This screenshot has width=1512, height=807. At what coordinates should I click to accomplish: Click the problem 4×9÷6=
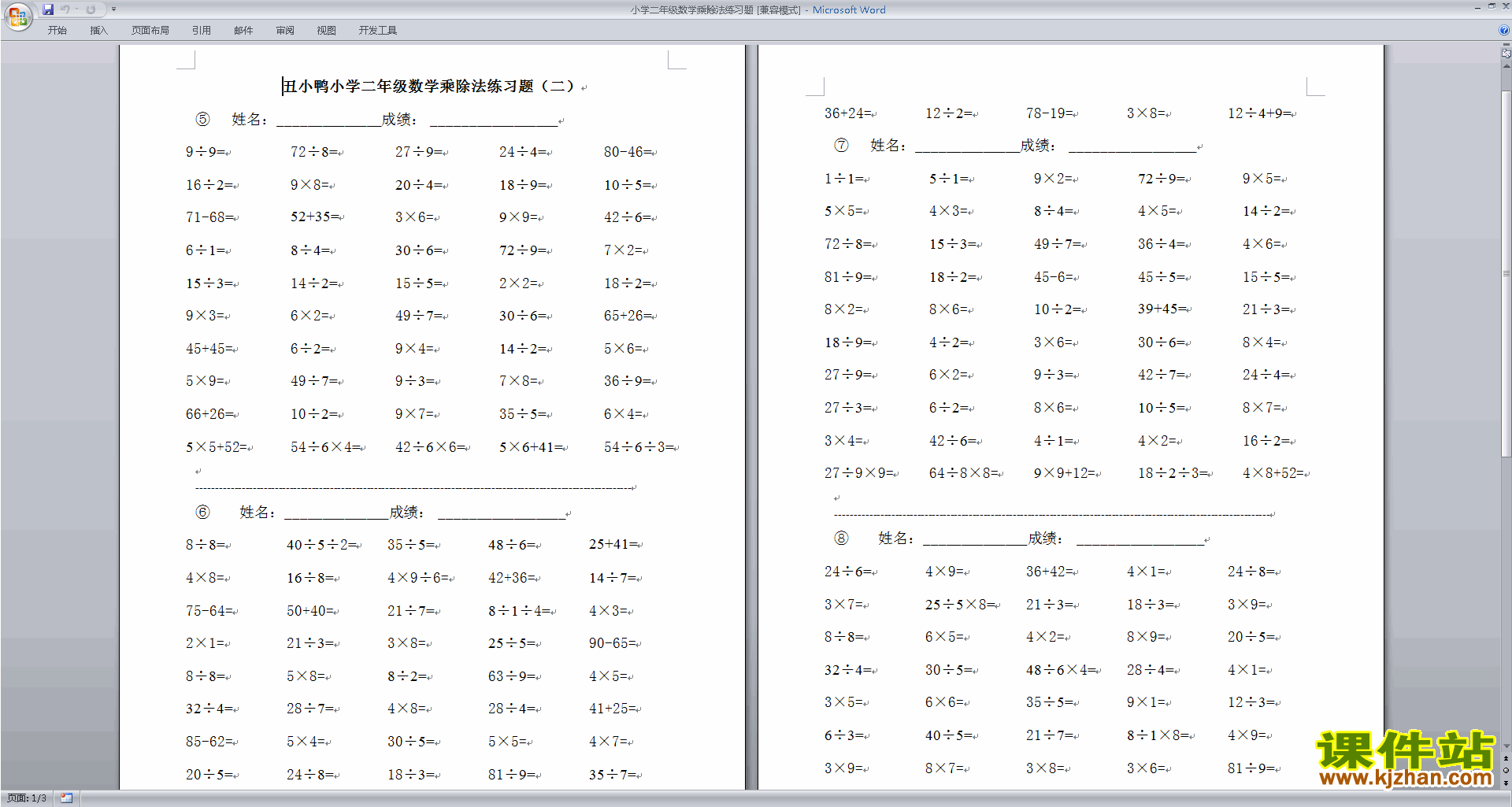[x=419, y=578]
